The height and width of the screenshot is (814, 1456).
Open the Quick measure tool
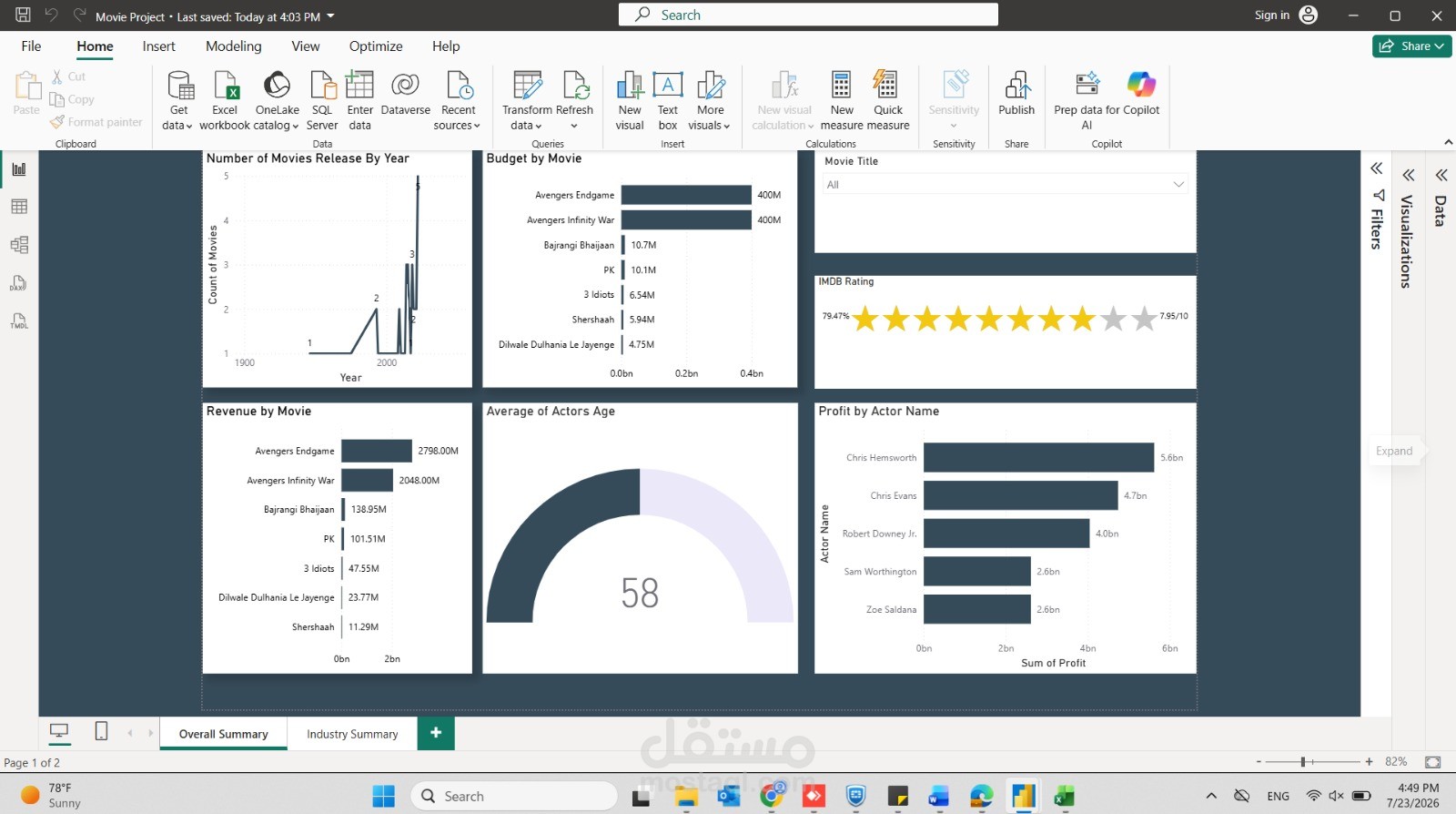point(887,100)
